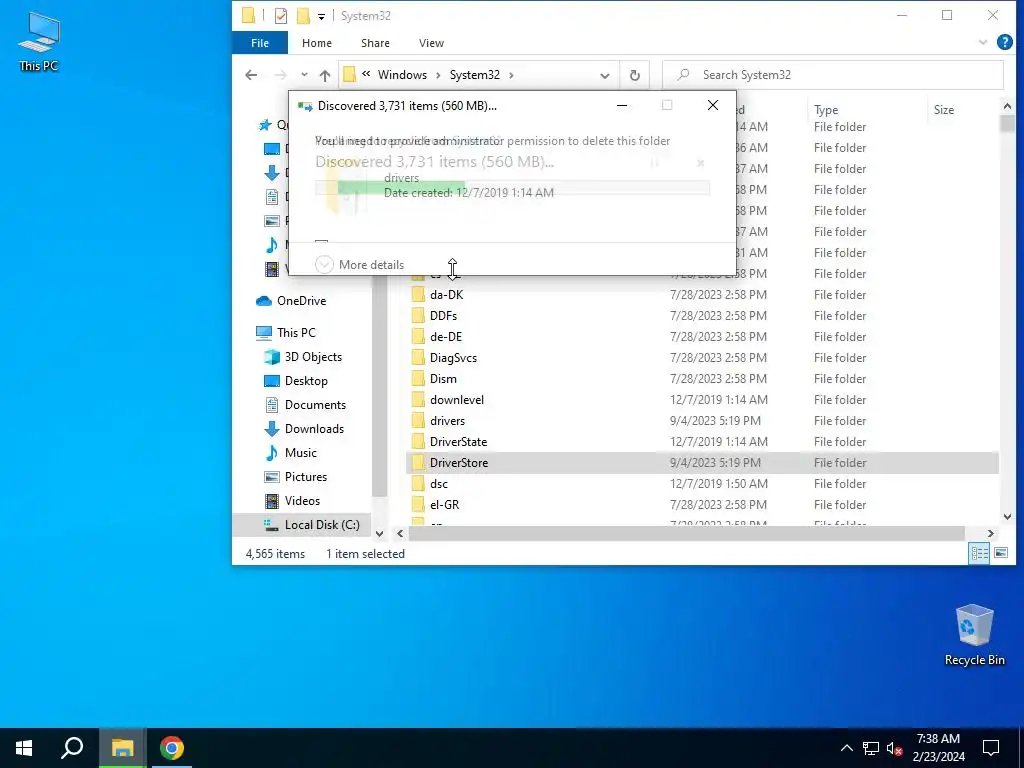Click the horizontal scrollbar of file list

686,534
